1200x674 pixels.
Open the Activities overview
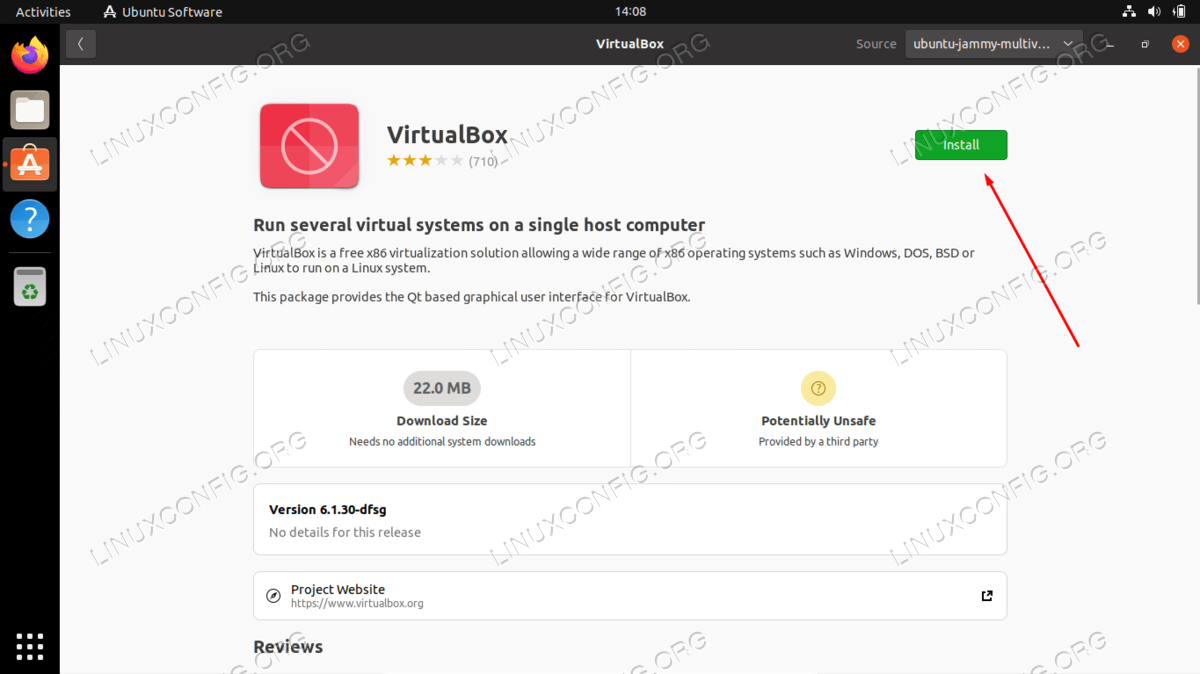point(43,12)
